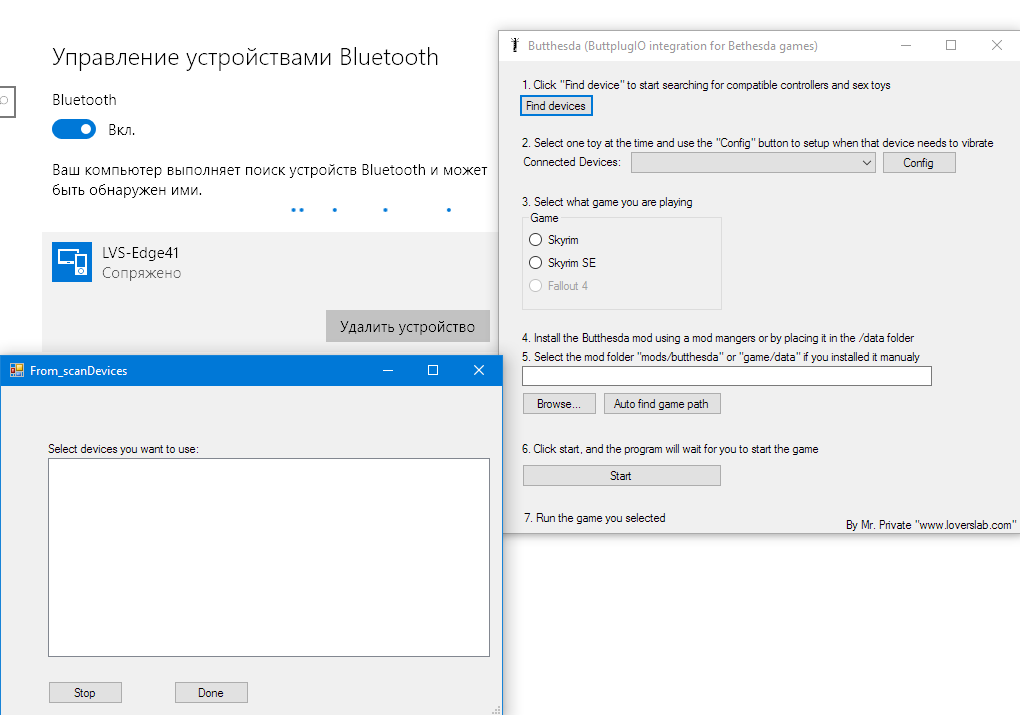This screenshot has width=1020, height=715.
Task: Click the LVS-Edge41 device icon
Action: pyautogui.click(x=72, y=262)
